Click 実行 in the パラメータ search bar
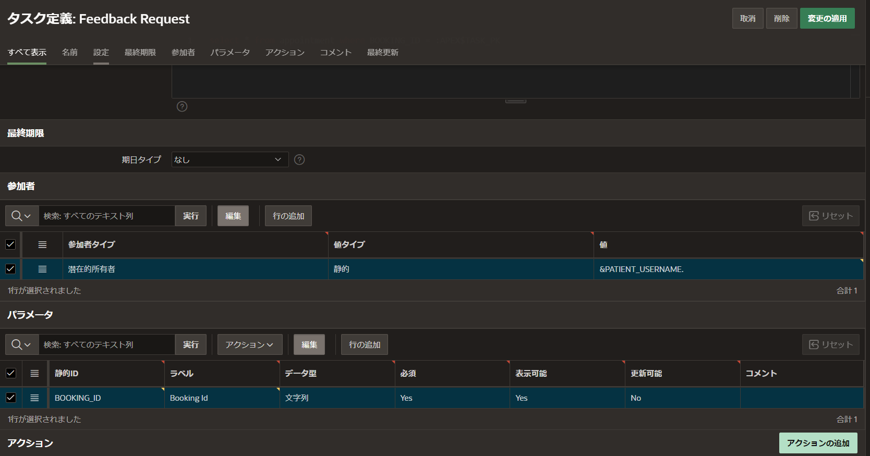The image size is (870, 456). (191, 344)
